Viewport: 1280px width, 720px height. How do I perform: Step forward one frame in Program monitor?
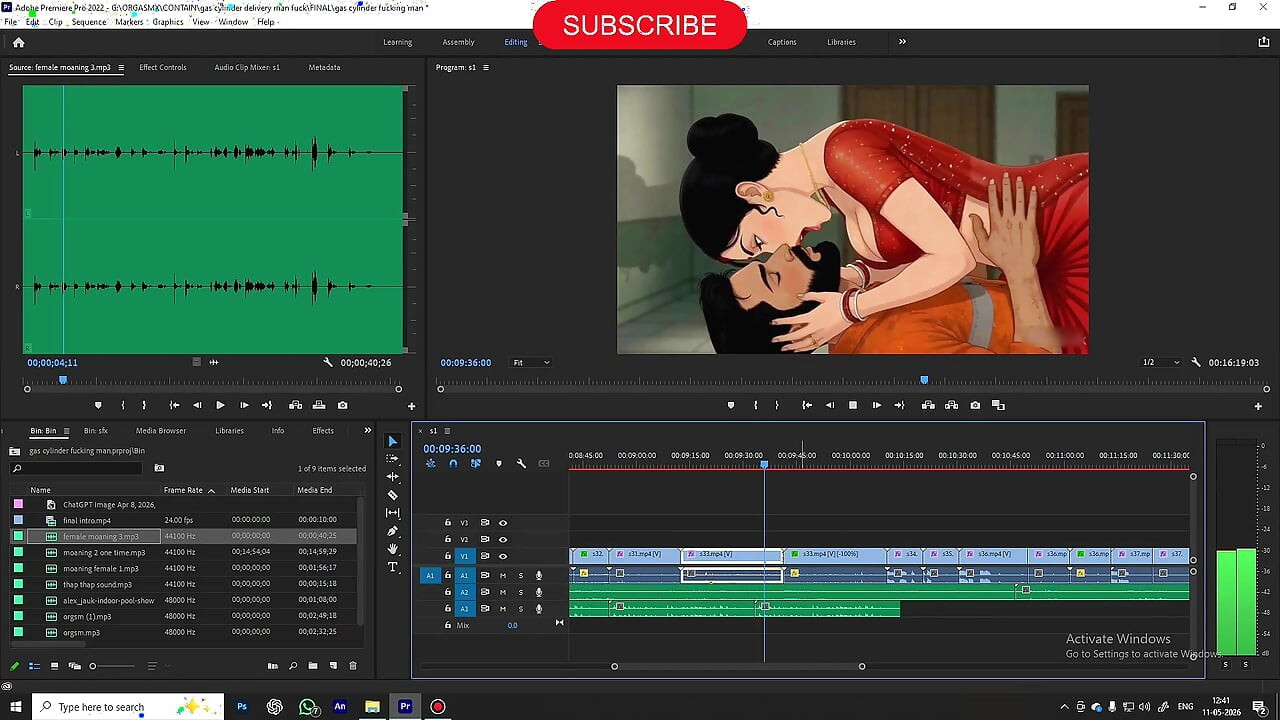point(876,405)
